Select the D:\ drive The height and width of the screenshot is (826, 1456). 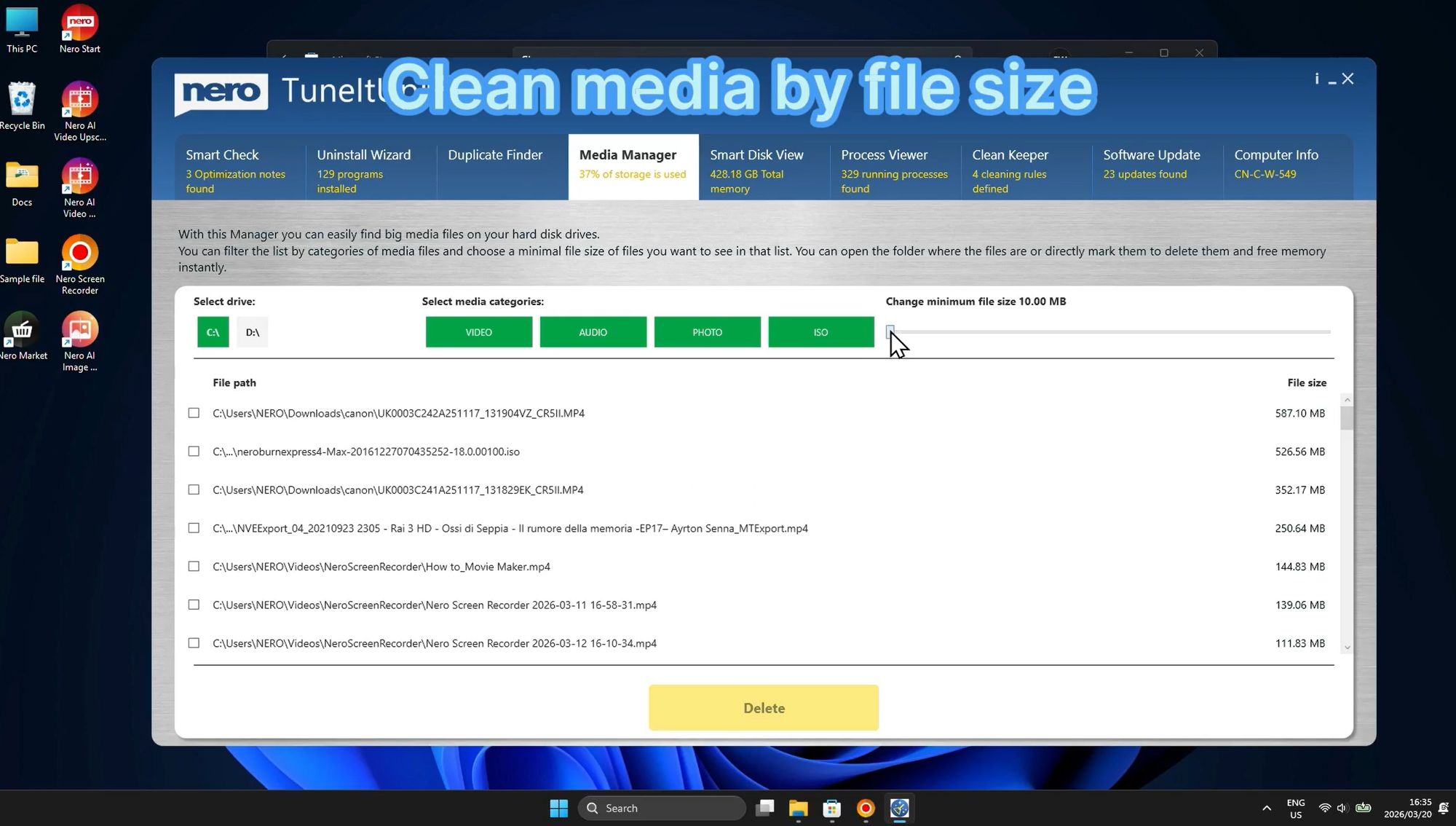[x=252, y=331]
